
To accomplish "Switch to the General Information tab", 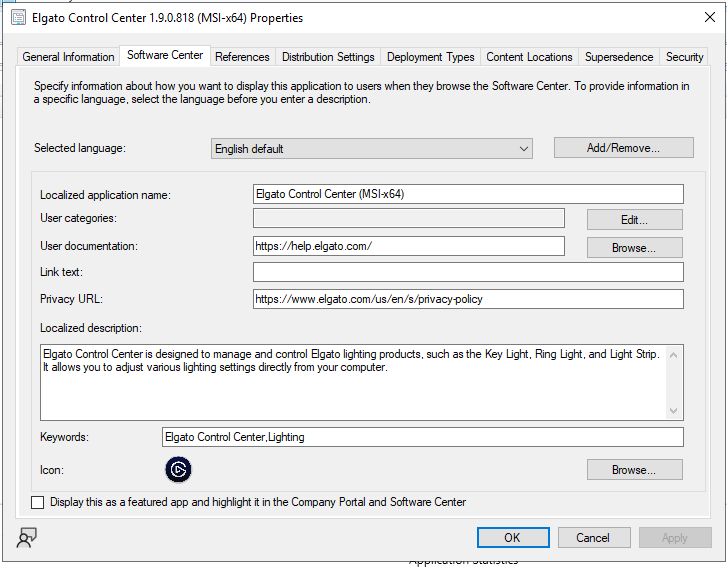I will [x=68, y=57].
